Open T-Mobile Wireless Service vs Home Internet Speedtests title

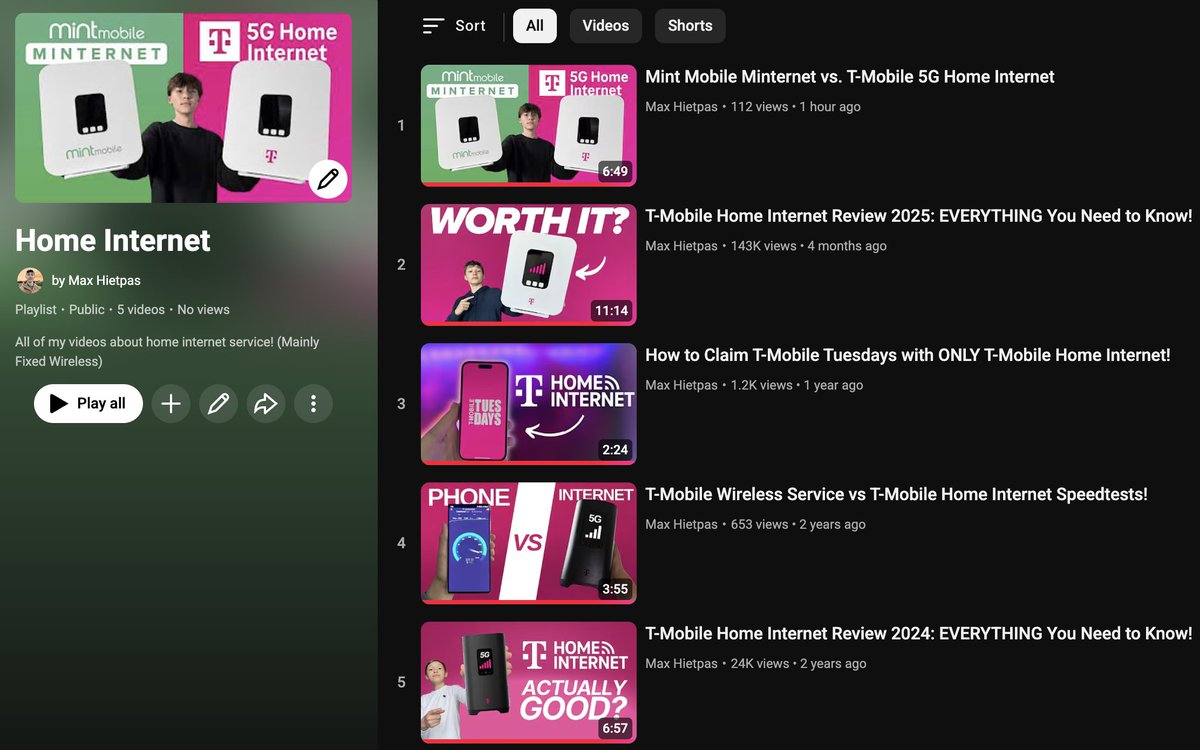(x=896, y=494)
